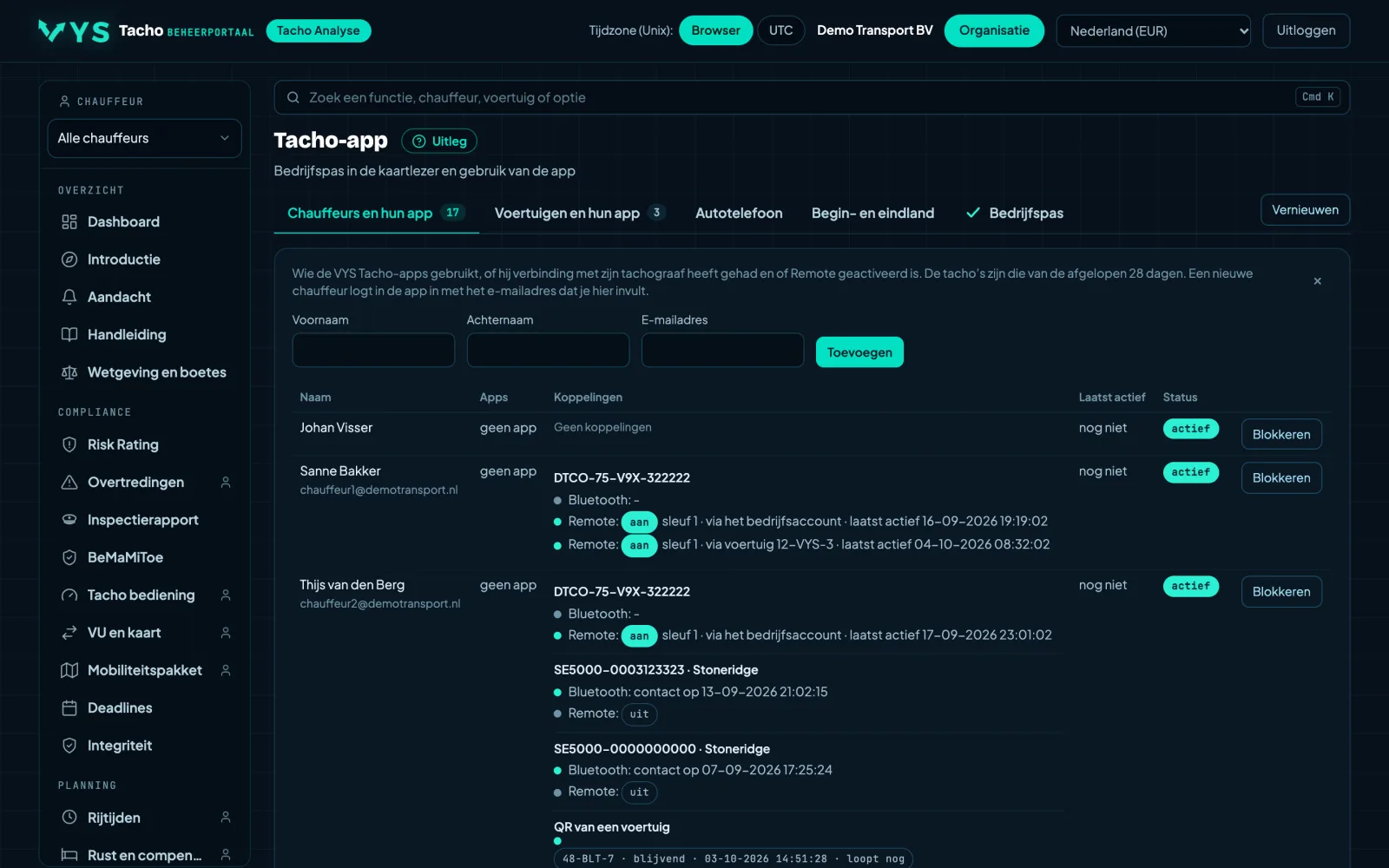The width and height of the screenshot is (1389, 868).
Task: Click the Inspectierapport icon
Action: click(x=69, y=520)
